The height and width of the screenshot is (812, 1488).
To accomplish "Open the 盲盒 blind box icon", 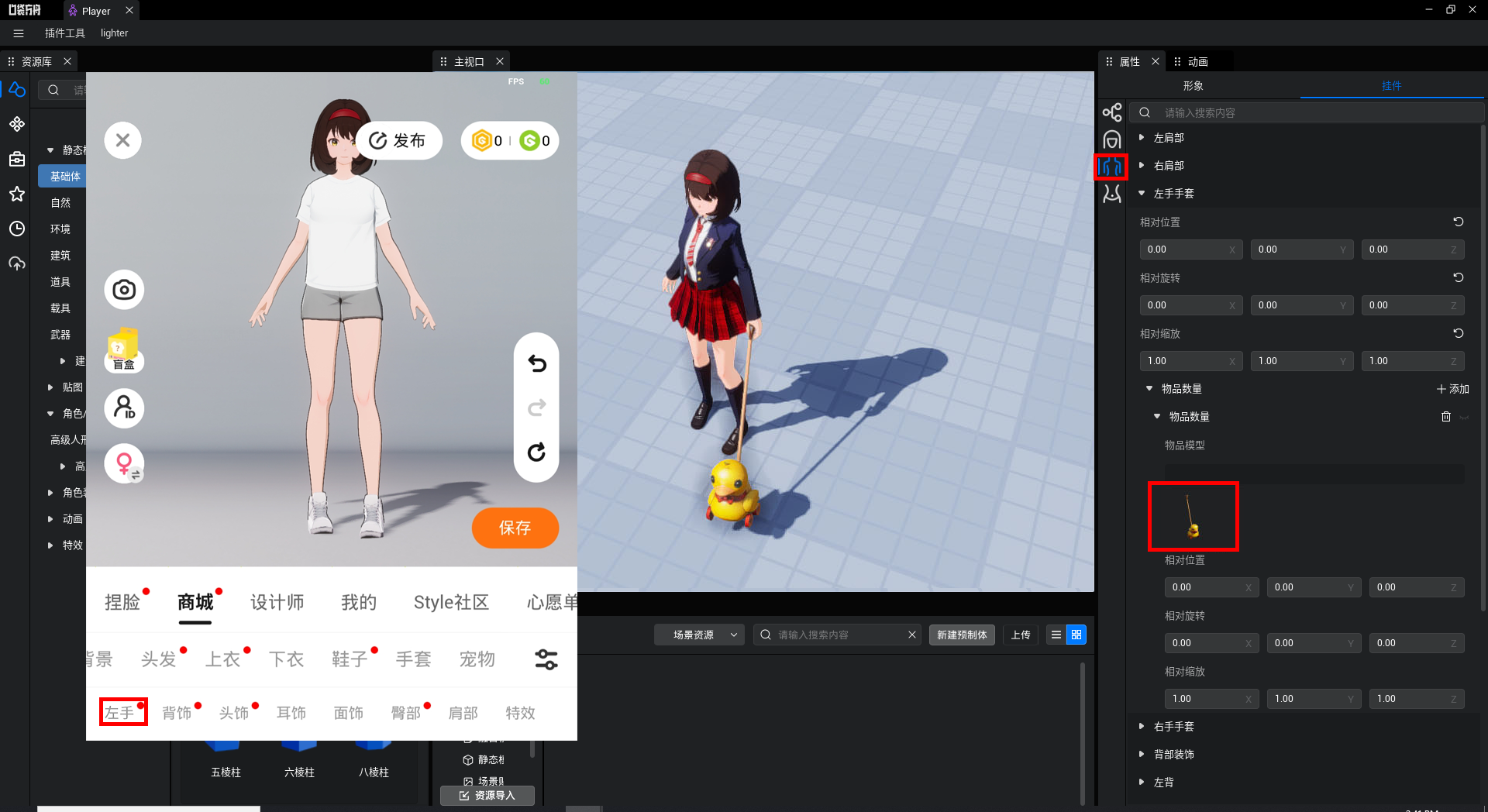I will pyautogui.click(x=124, y=350).
